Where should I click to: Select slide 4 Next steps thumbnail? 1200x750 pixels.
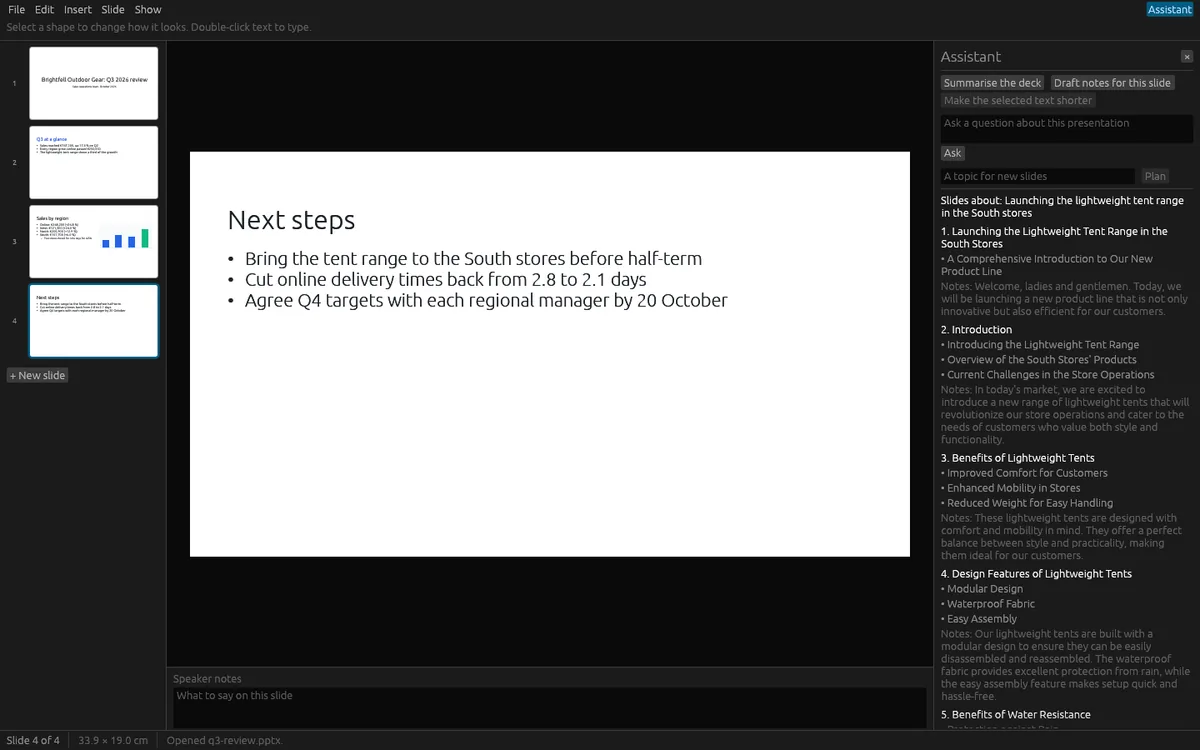(94, 321)
